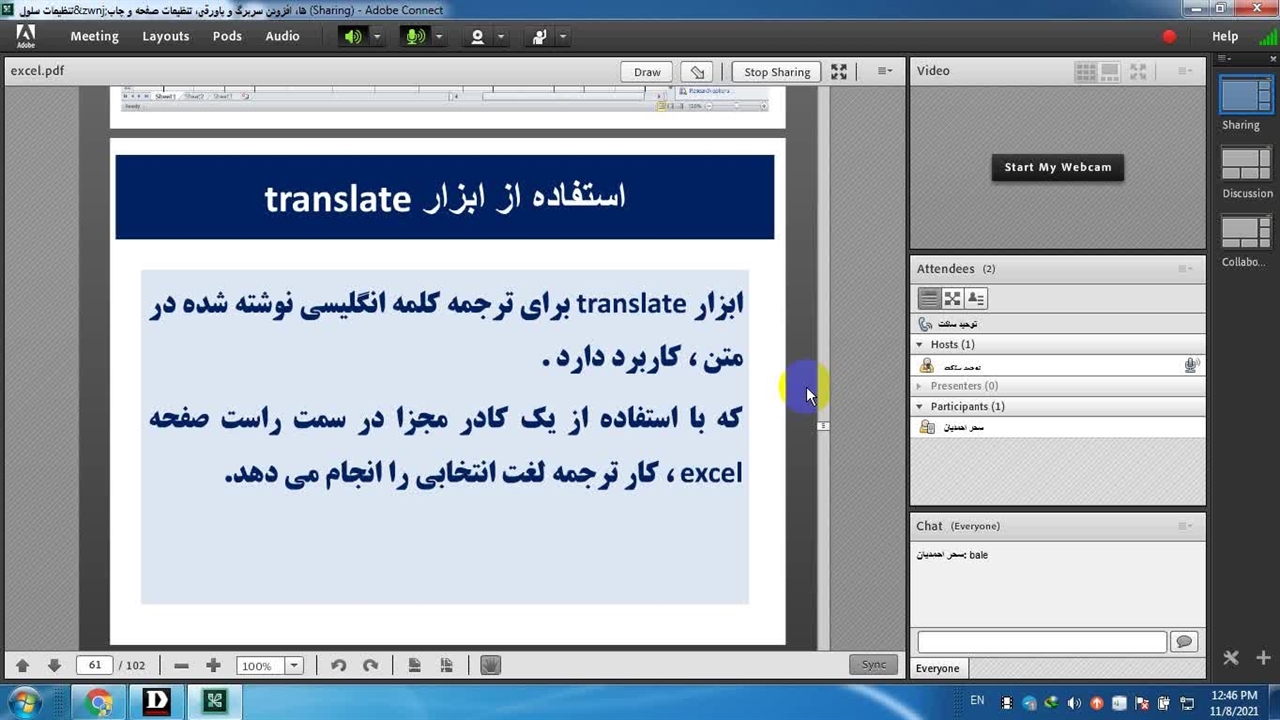This screenshot has width=1280, height=720.
Task: Click the Start My Webcam button
Action: pyautogui.click(x=1057, y=167)
